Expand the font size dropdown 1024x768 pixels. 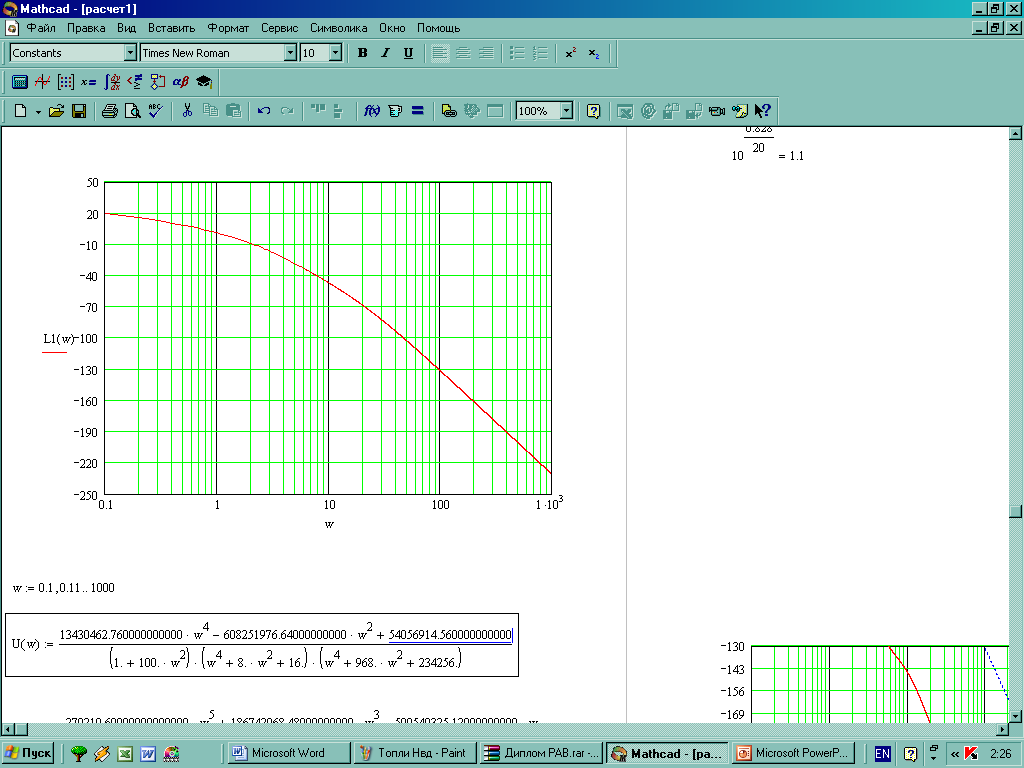click(x=336, y=53)
